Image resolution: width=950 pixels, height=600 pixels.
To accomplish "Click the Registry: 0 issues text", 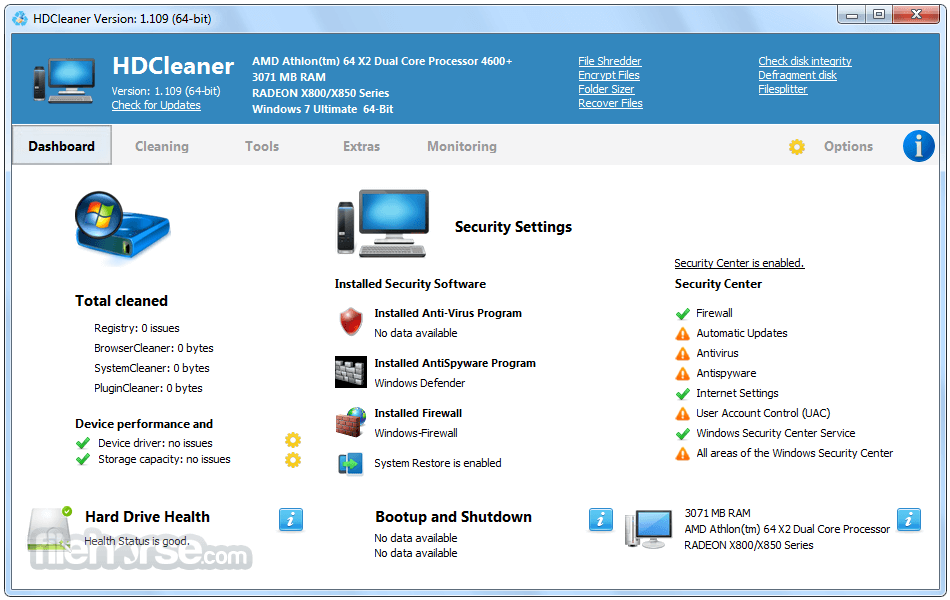I will (x=137, y=328).
